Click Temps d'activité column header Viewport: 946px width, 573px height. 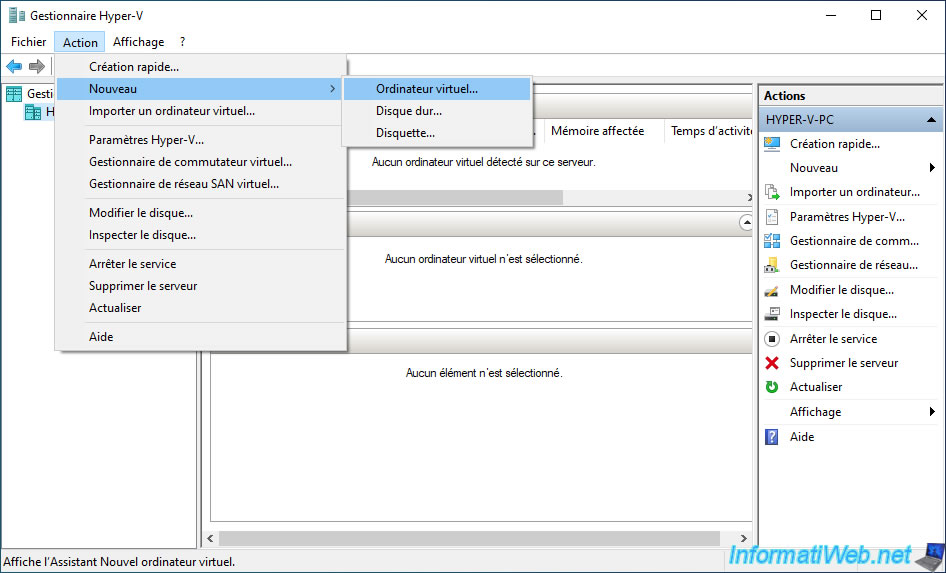[x=711, y=131]
